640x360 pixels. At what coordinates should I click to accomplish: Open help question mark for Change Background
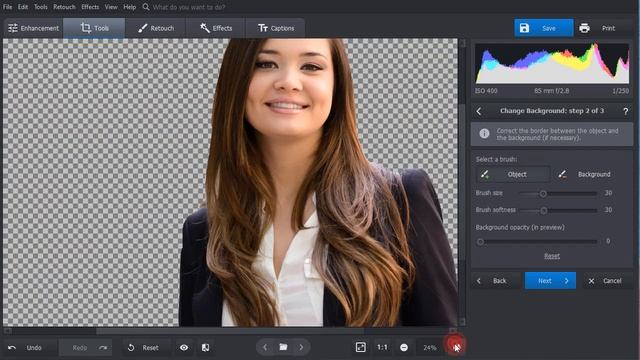[x=625, y=111]
